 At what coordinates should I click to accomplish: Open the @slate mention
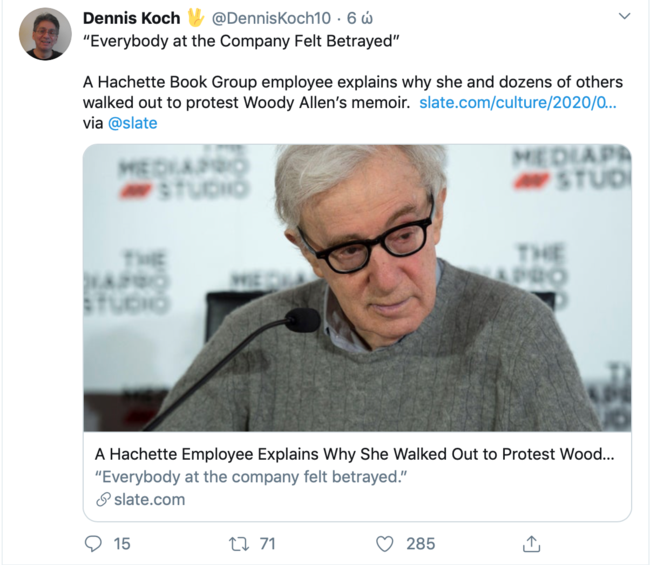tap(132, 123)
